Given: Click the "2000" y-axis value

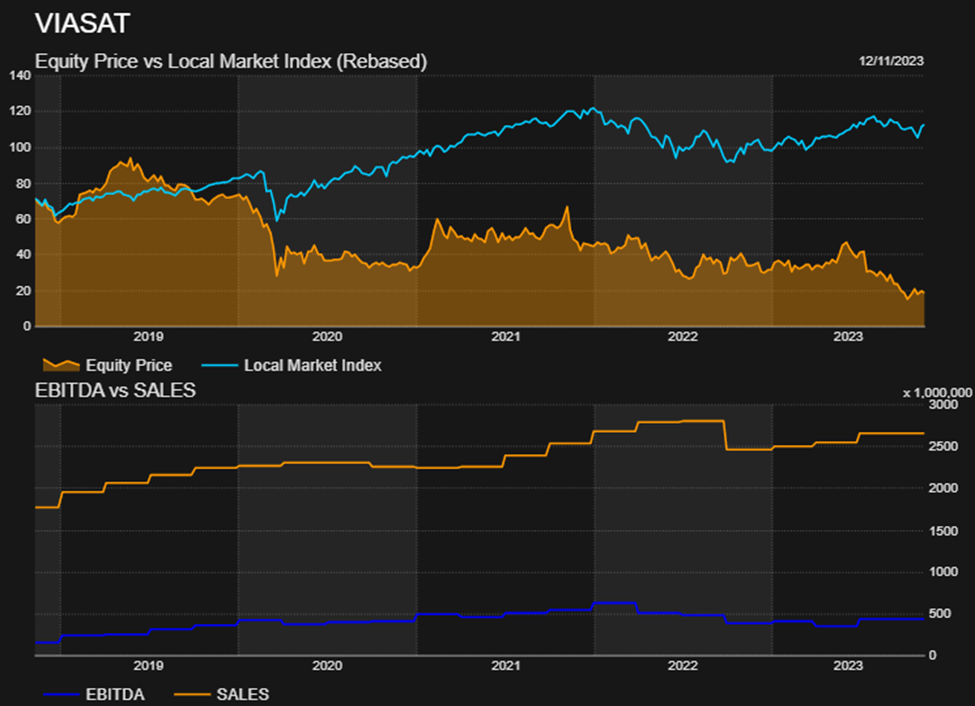Looking at the screenshot, I should pos(943,488).
